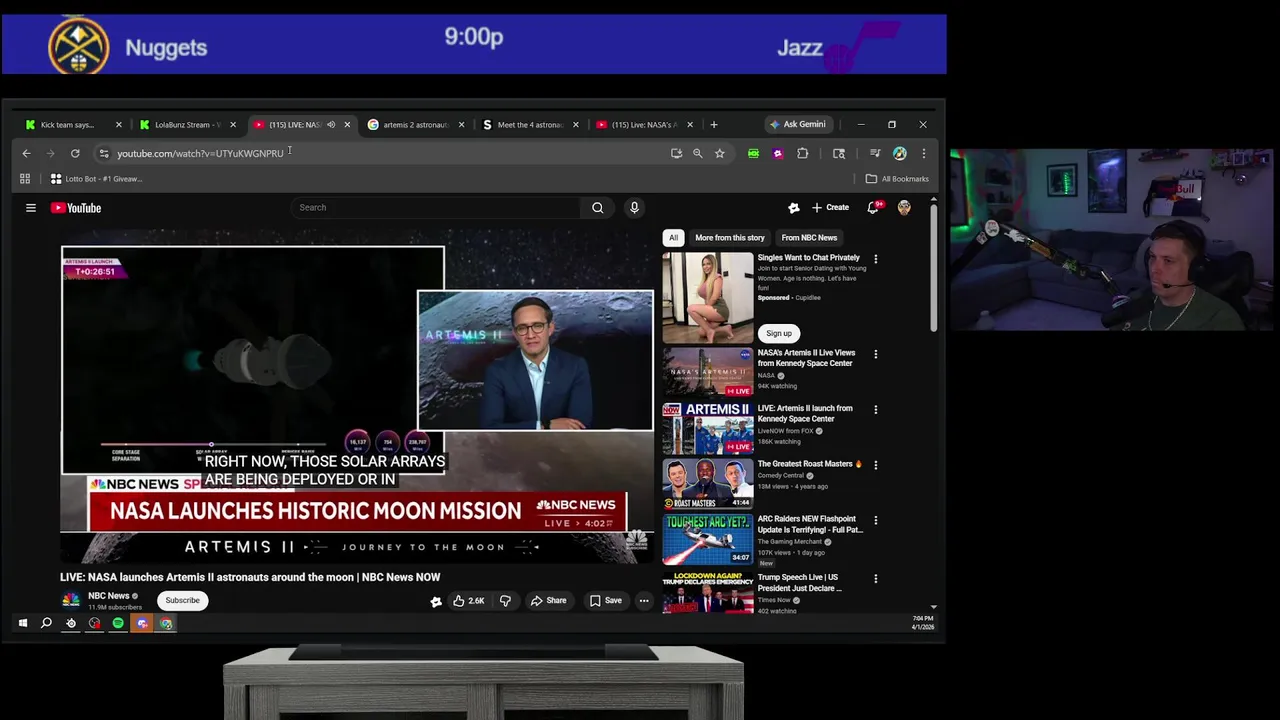Viewport: 1280px width, 720px height.
Task: Save the video to a playlist
Action: tap(605, 600)
